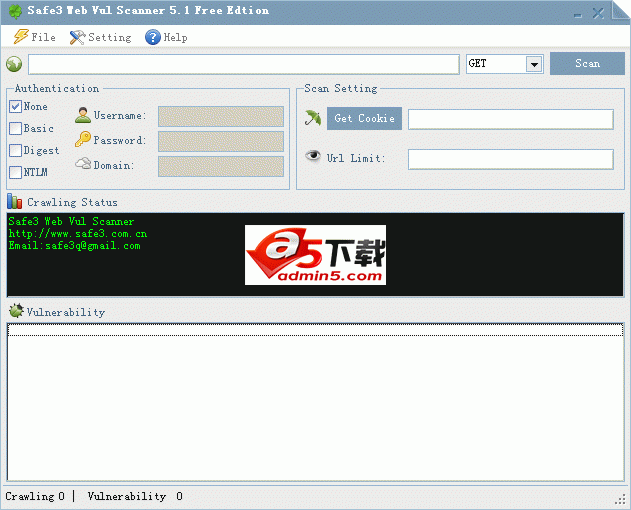Click the bar chart Crawling Status icon
The image size is (631, 510).
pyautogui.click(x=15, y=201)
